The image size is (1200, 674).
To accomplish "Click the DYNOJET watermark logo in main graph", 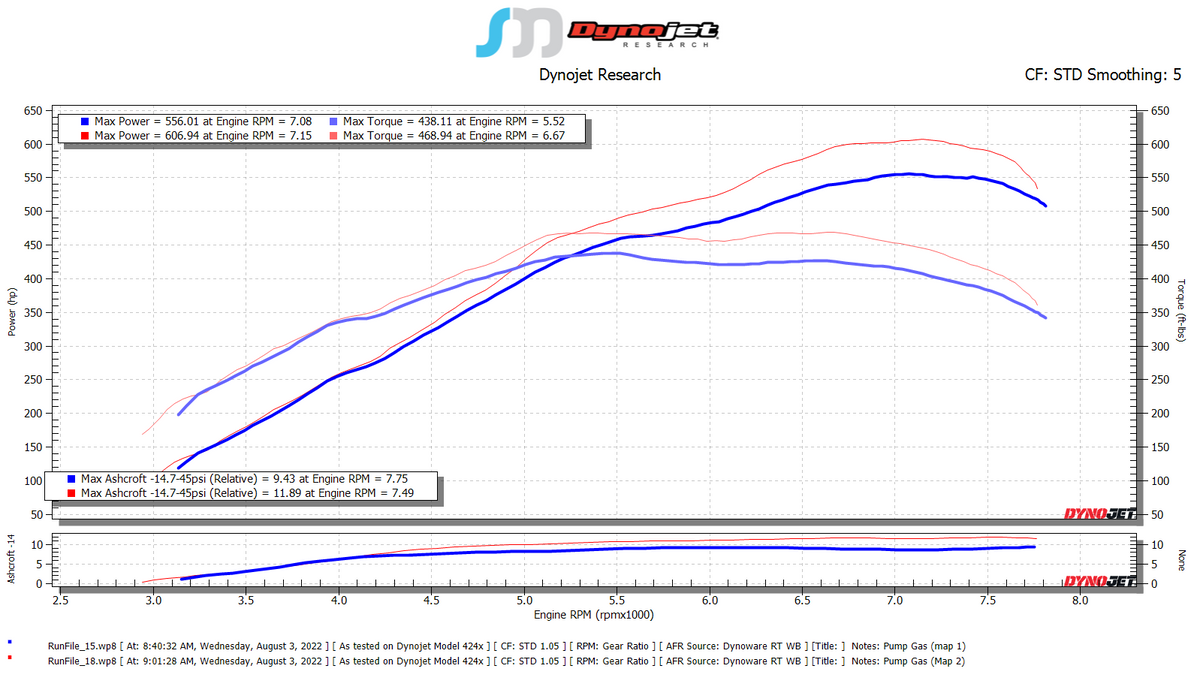I will tap(1100, 515).
